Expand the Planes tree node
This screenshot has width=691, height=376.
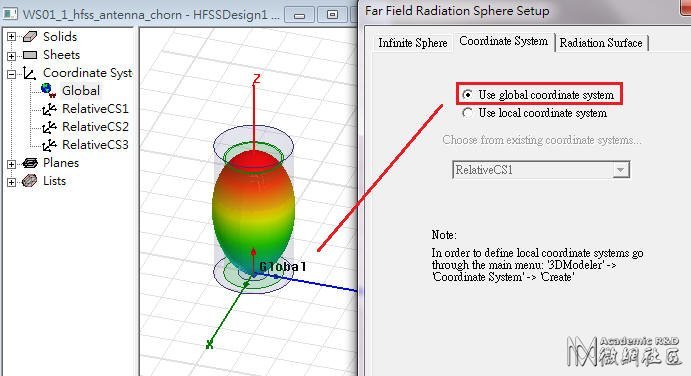click(11, 164)
